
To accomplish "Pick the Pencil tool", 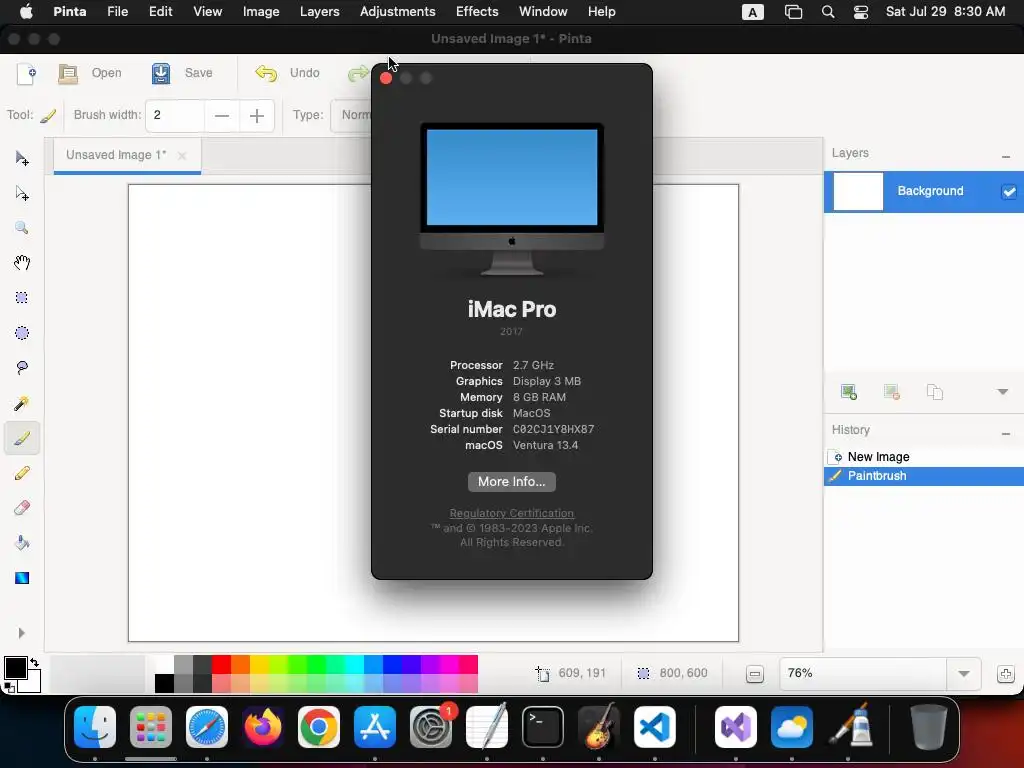I will pyautogui.click(x=22, y=473).
